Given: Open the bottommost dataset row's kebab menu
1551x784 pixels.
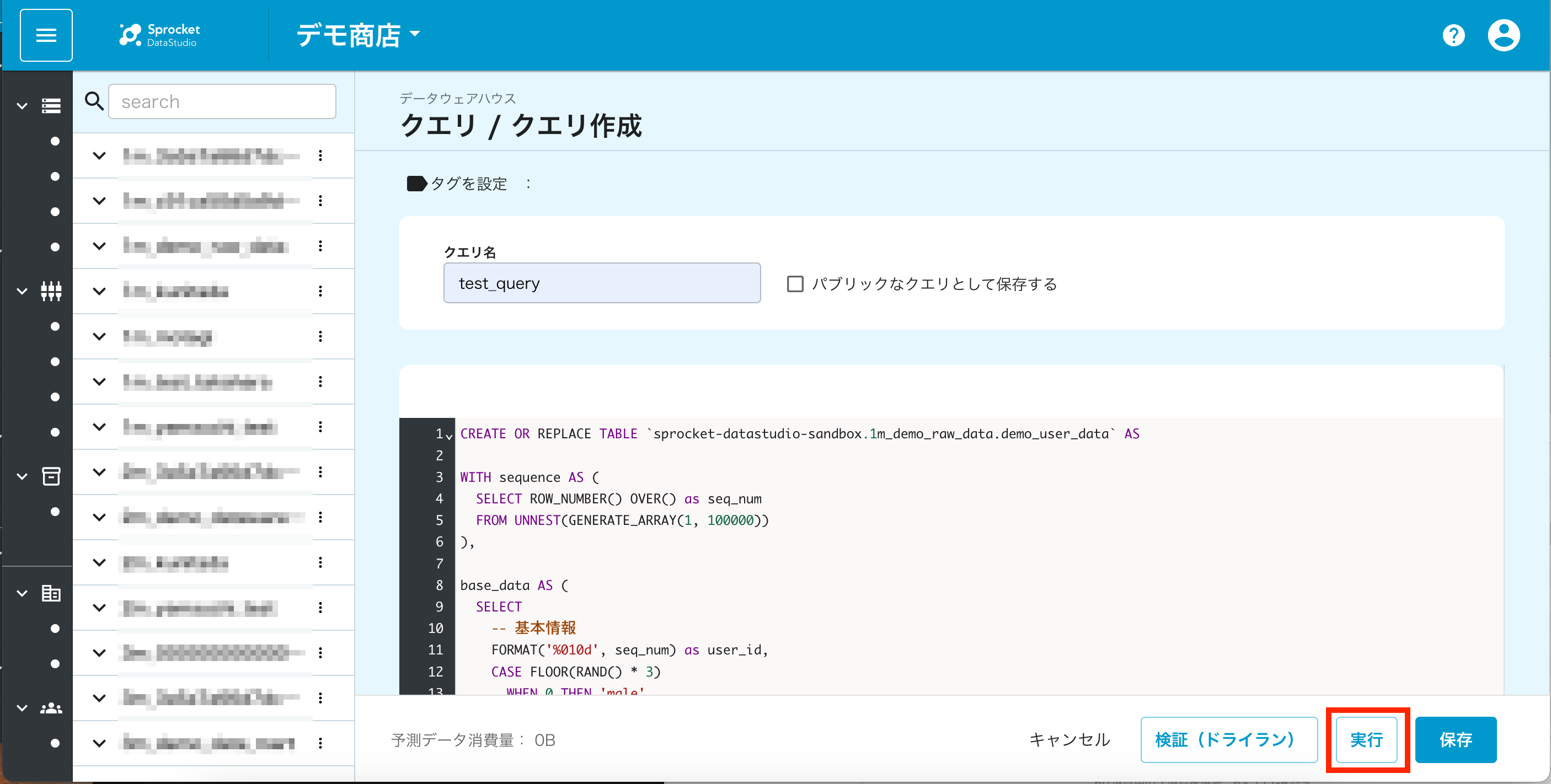Looking at the screenshot, I should [320, 743].
